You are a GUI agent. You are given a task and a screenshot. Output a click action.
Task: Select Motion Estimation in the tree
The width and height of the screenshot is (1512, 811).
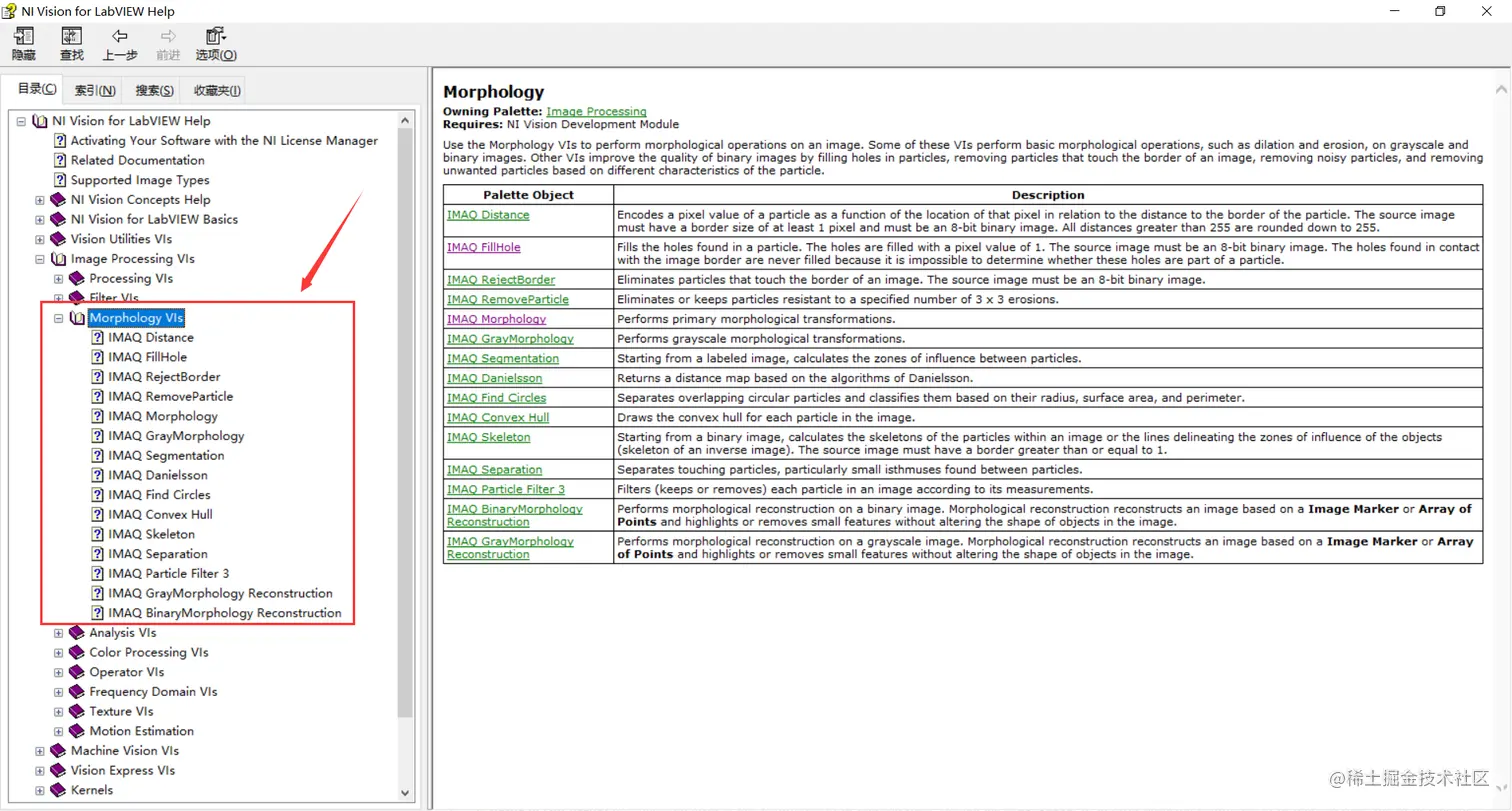click(141, 731)
